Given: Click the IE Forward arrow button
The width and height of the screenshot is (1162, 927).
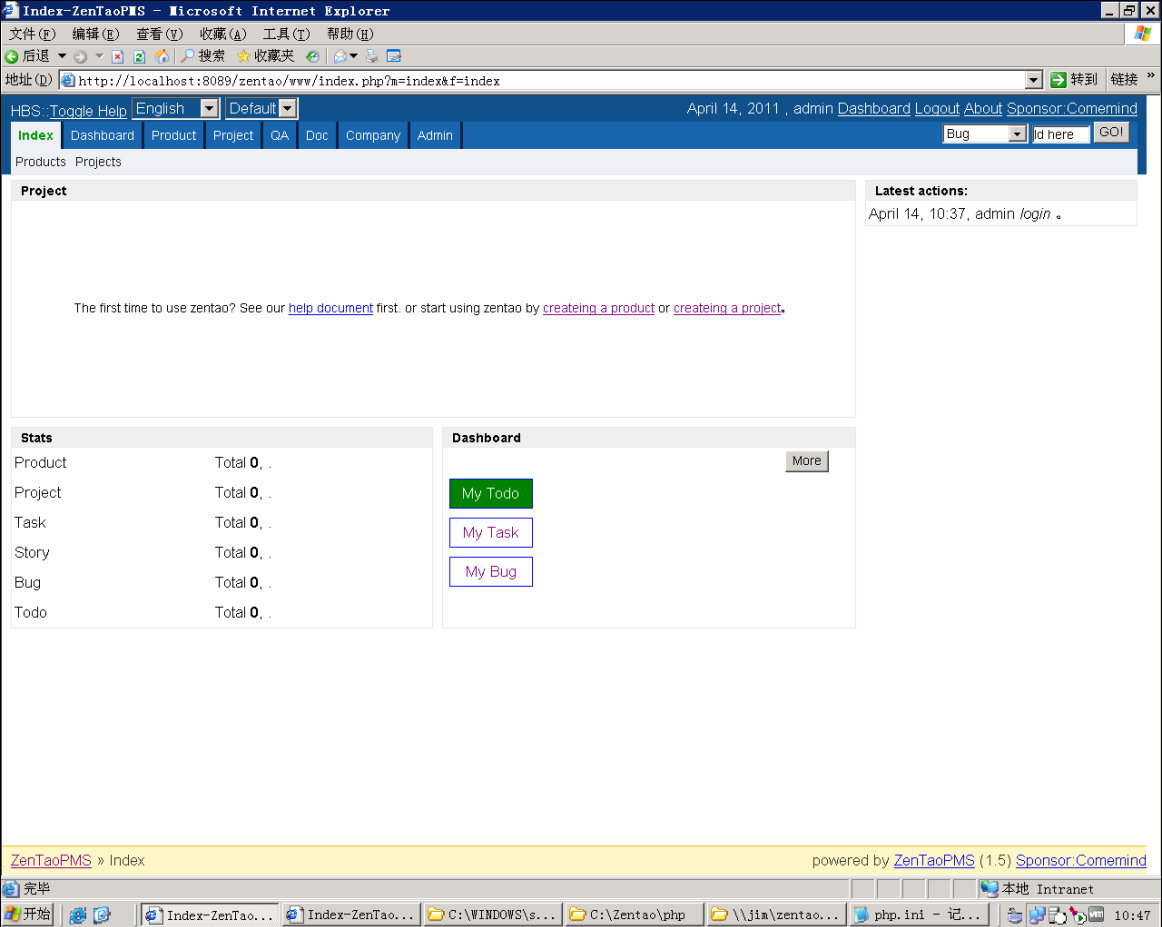Looking at the screenshot, I should click(x=80, y=56).
